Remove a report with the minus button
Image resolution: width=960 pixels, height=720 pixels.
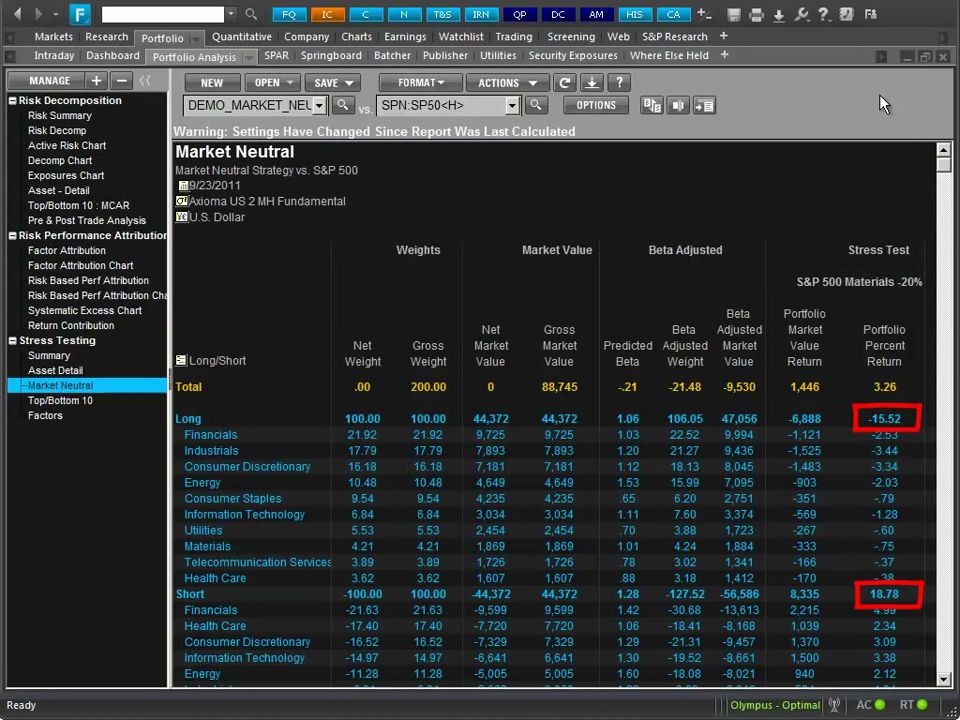[122, 80]
